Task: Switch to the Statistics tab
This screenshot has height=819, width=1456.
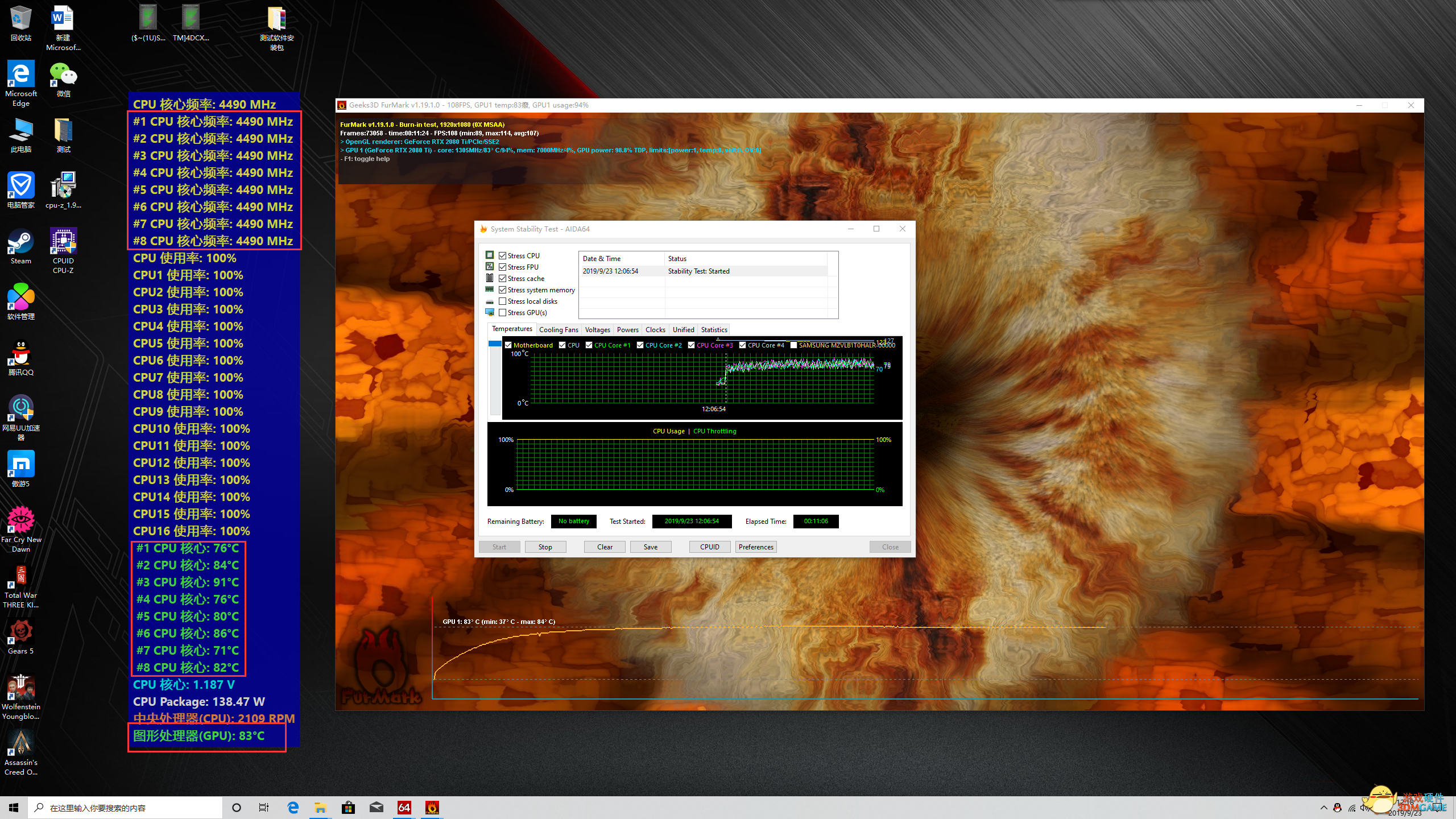Action: tap(714, 330)
